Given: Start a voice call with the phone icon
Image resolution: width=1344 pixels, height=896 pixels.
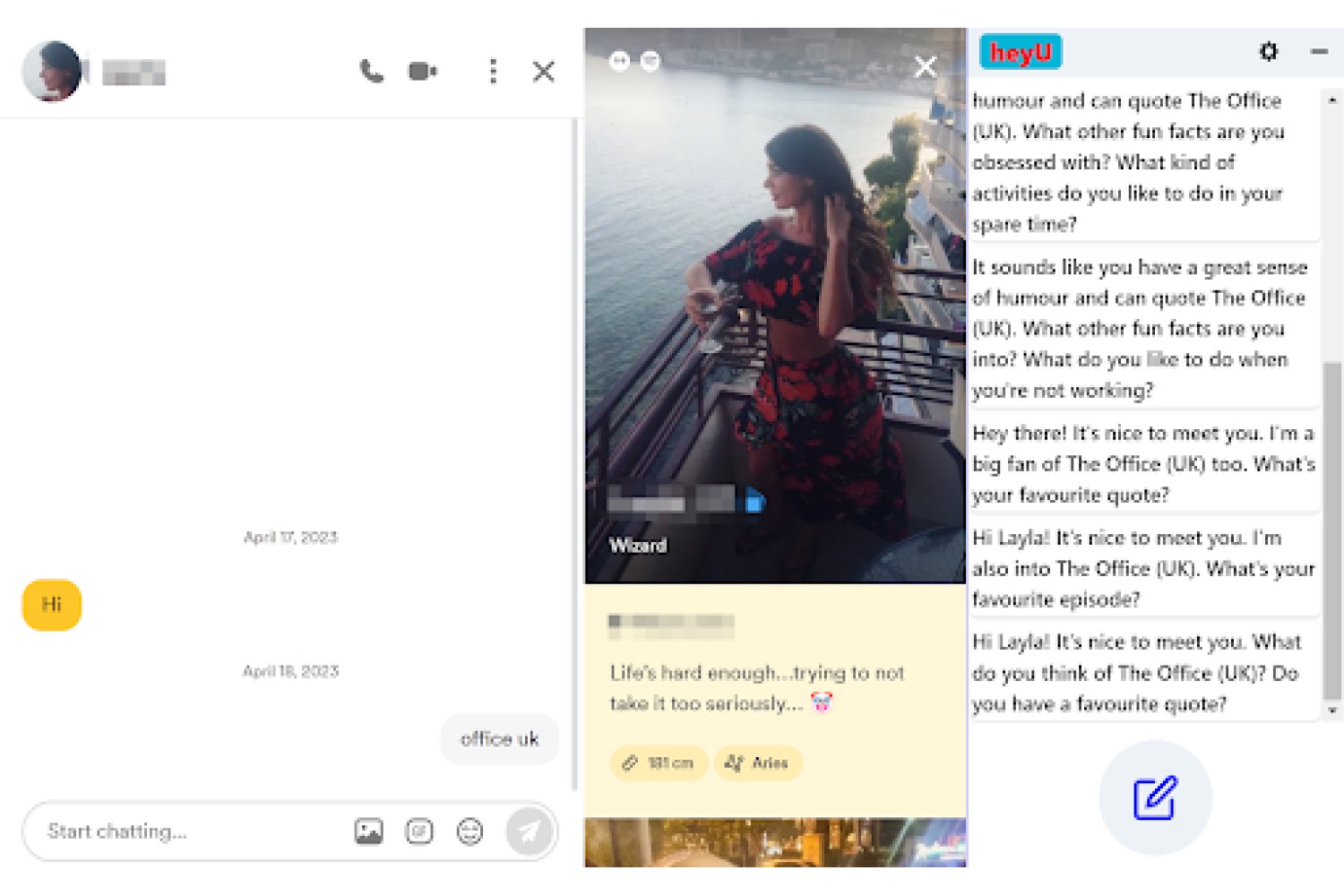Looking at the screenshot, I should [371, 71].
